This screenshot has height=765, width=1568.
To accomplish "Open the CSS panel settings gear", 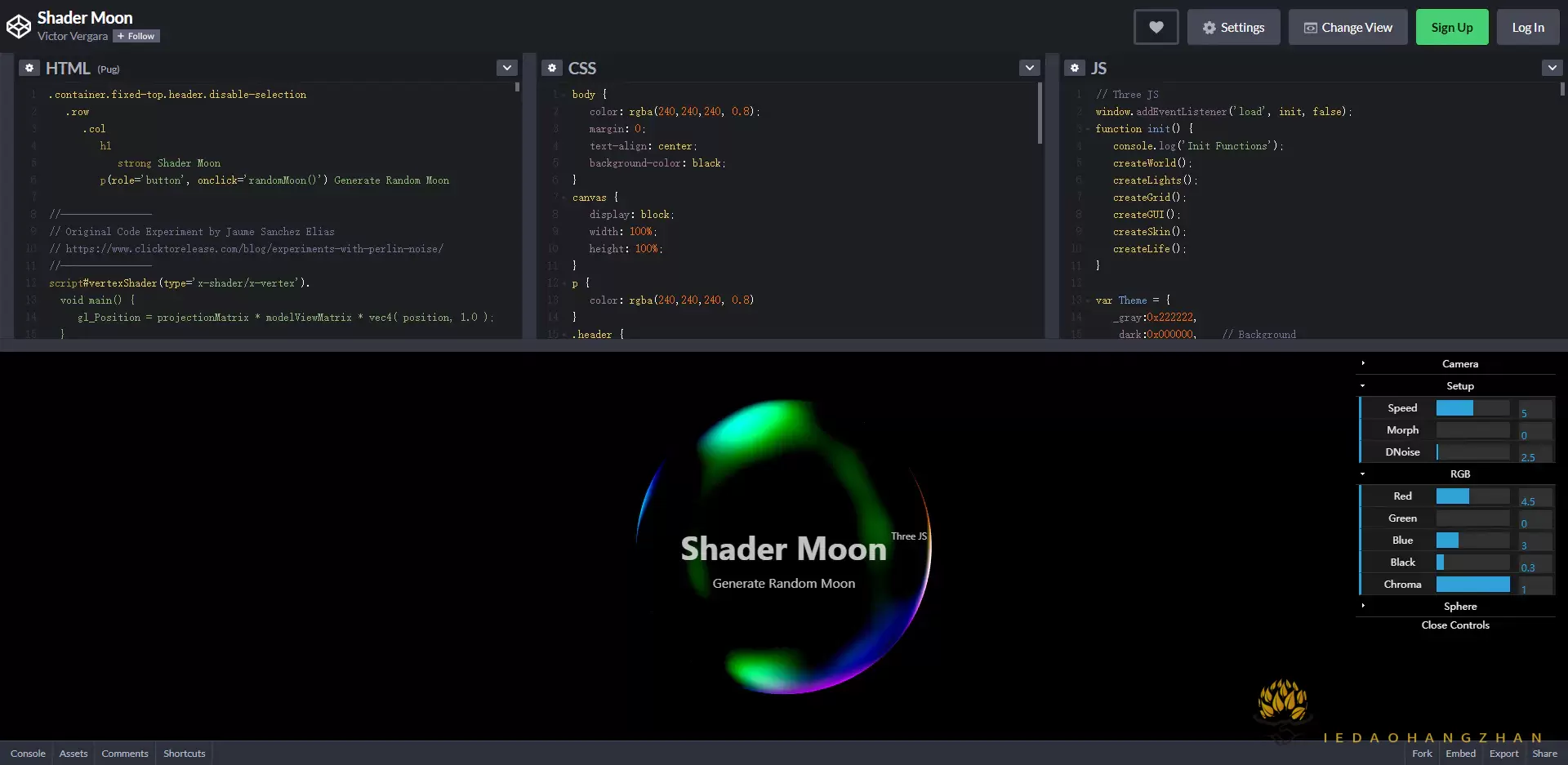I will 553,68.
